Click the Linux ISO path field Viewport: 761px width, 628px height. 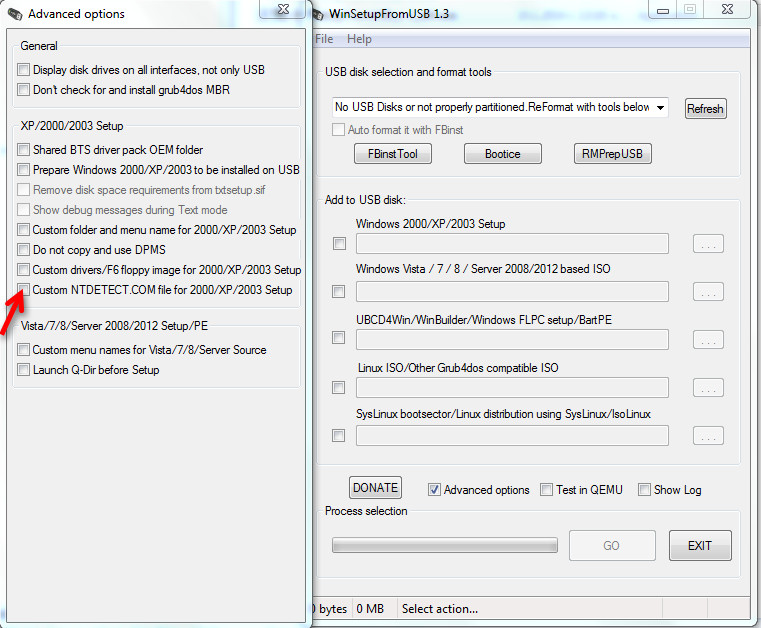[x=512, y=388]
